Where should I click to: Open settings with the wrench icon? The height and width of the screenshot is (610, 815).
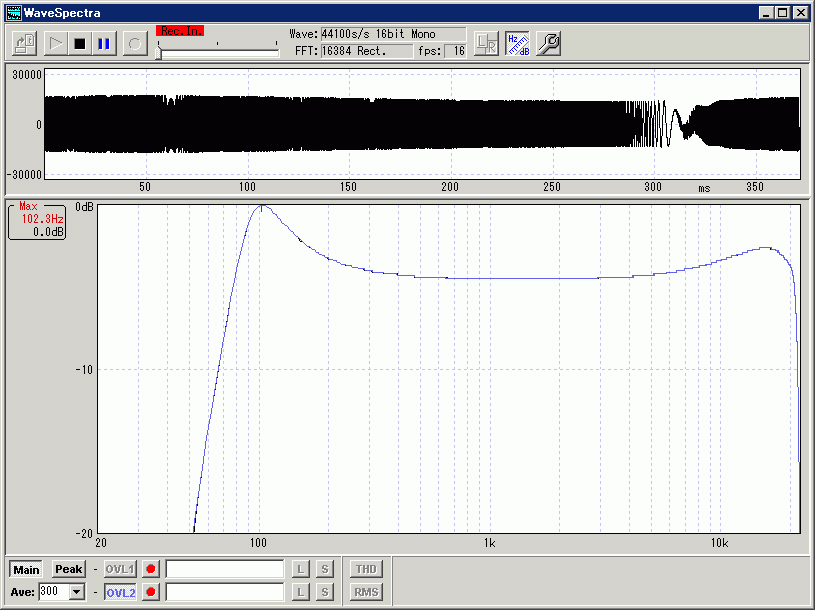click(548, 44)
